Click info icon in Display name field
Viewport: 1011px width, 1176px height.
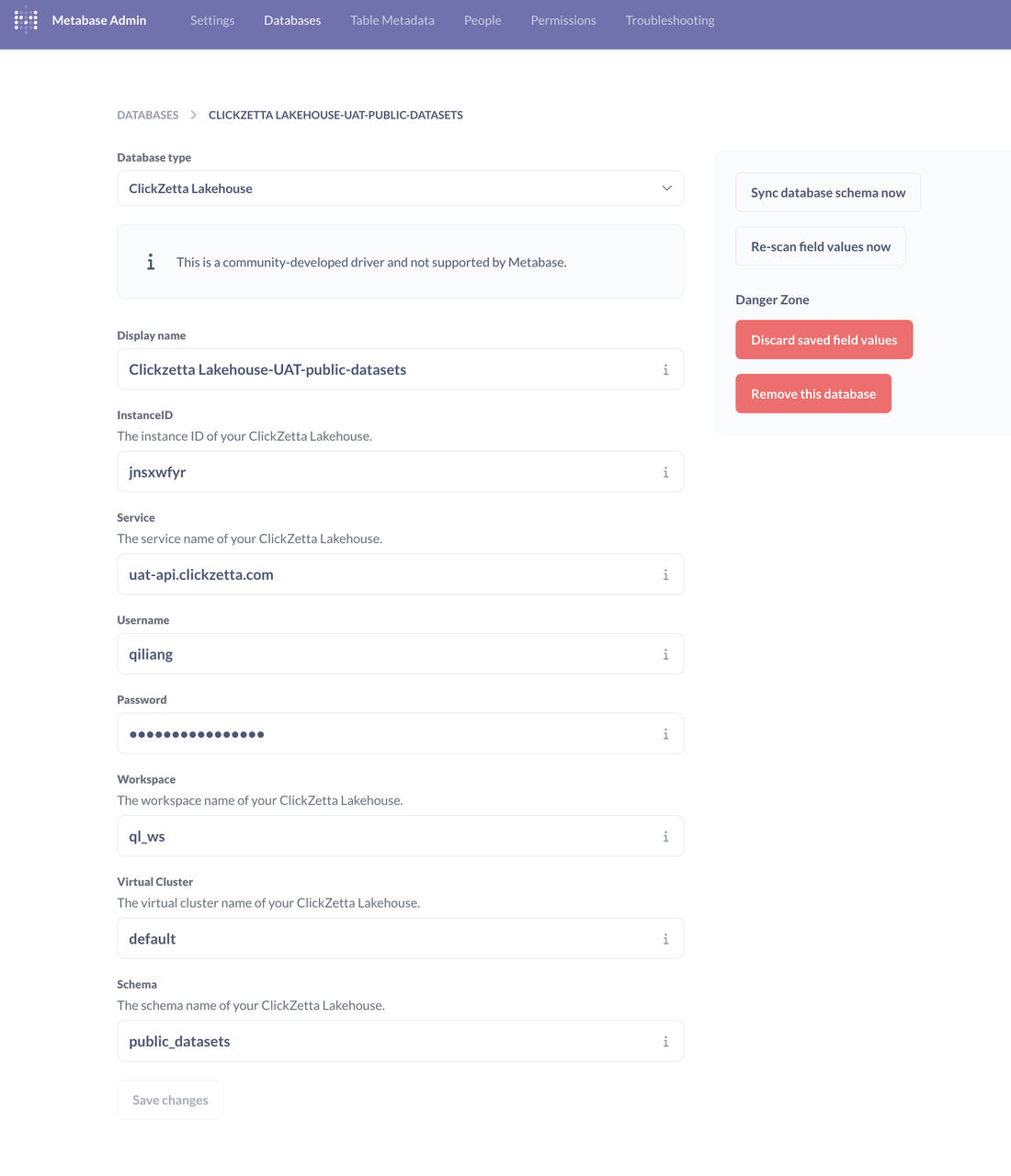coord(665,370)
